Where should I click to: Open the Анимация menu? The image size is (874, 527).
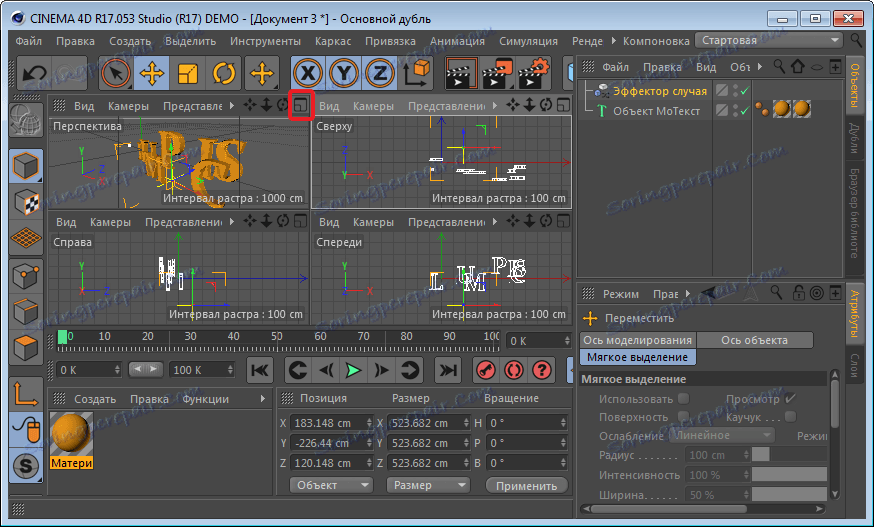tap(457, 41)
